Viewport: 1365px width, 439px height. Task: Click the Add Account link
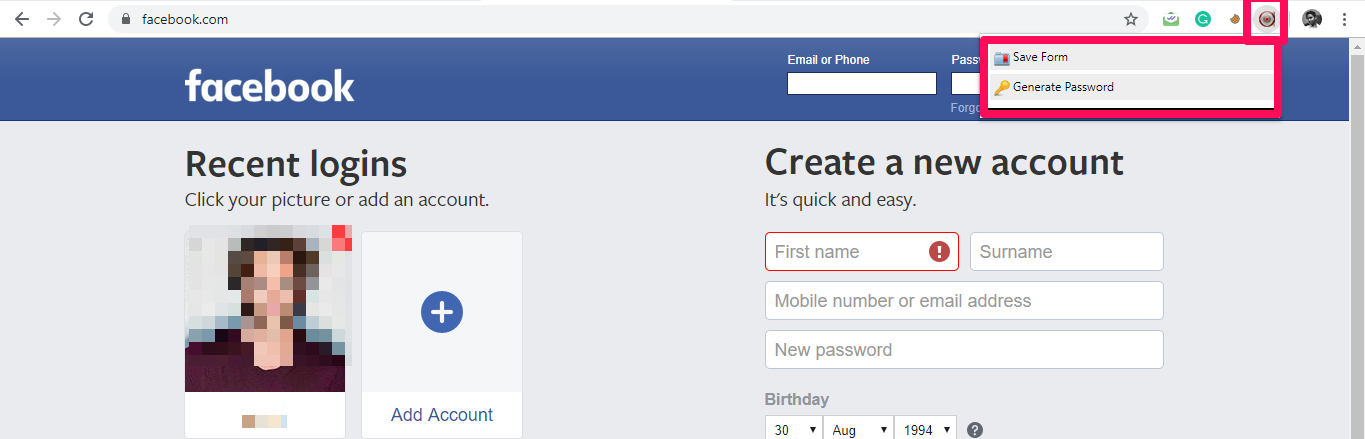tap(442, 415)
